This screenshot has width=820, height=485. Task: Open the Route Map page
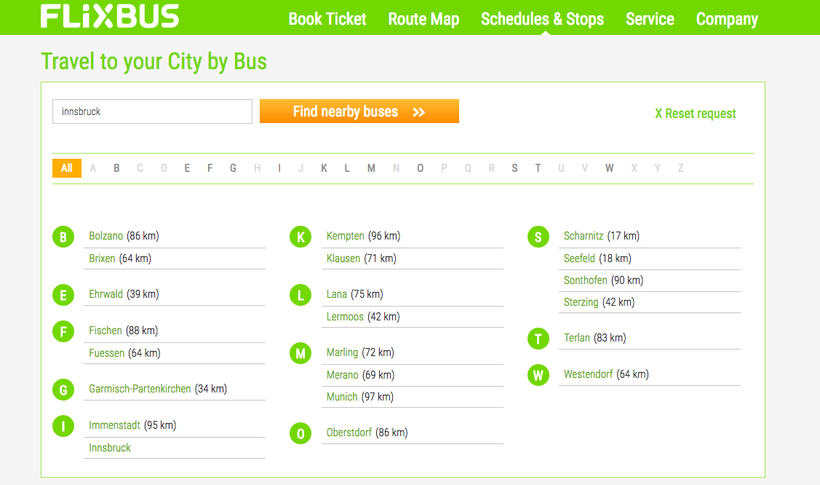point(423,19)
